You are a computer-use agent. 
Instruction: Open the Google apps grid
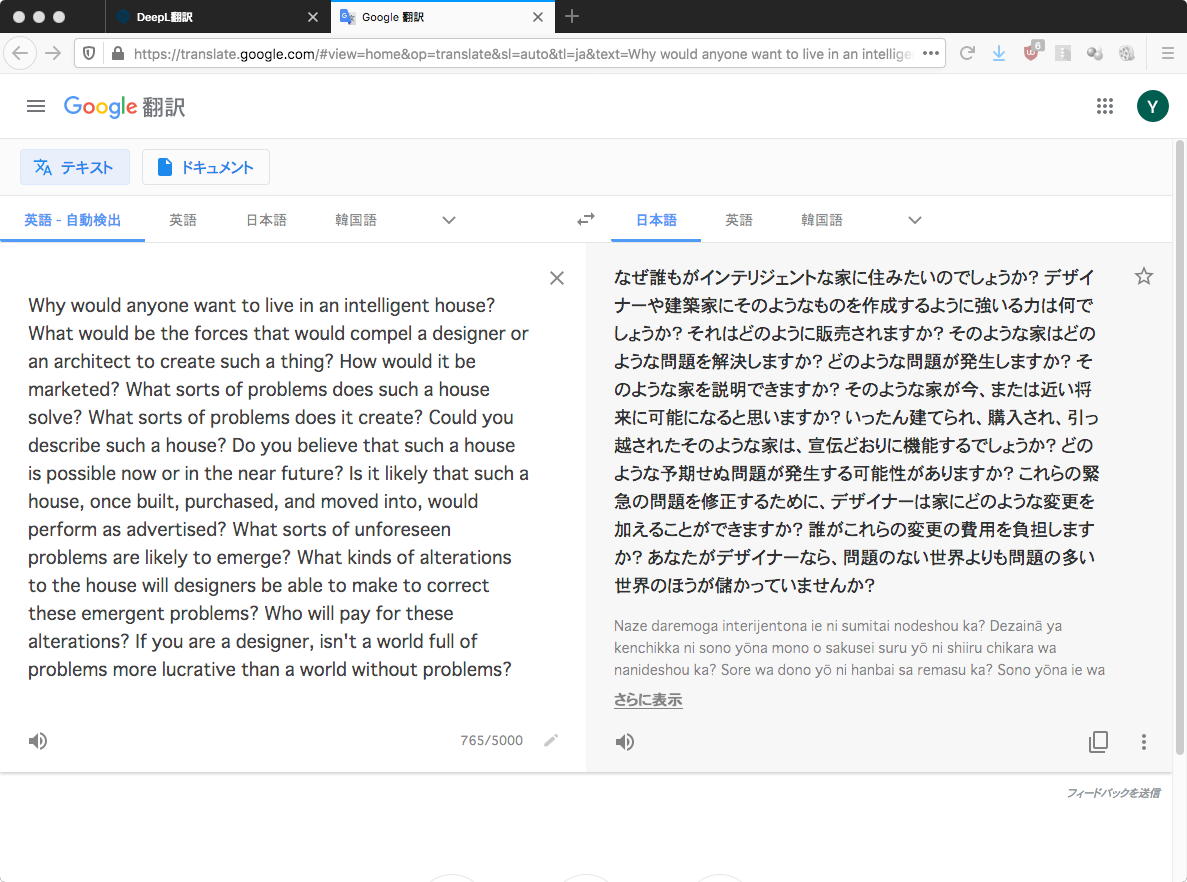[1104, 106]
